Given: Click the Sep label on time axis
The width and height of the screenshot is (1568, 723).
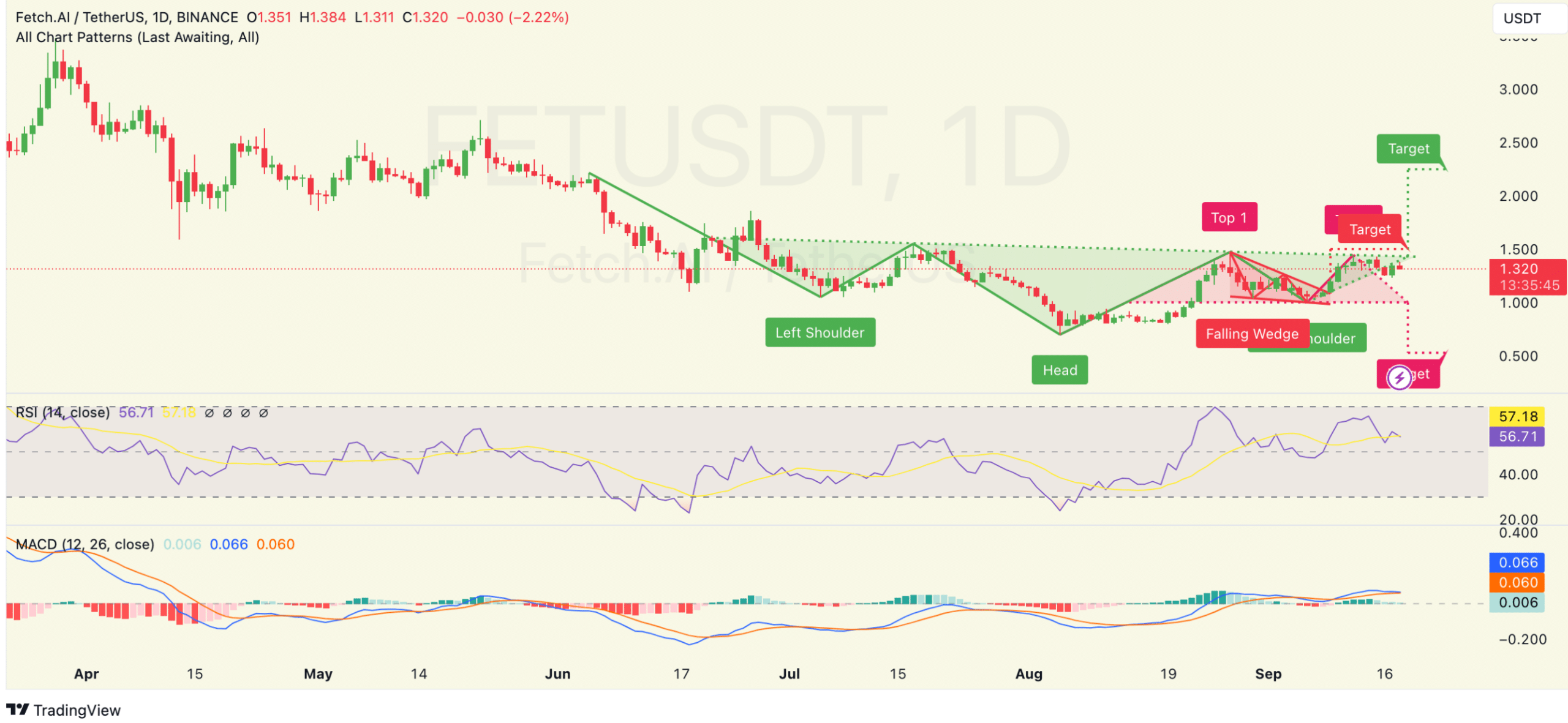Looking at the screenshot, I should [x=1268, y=674].
